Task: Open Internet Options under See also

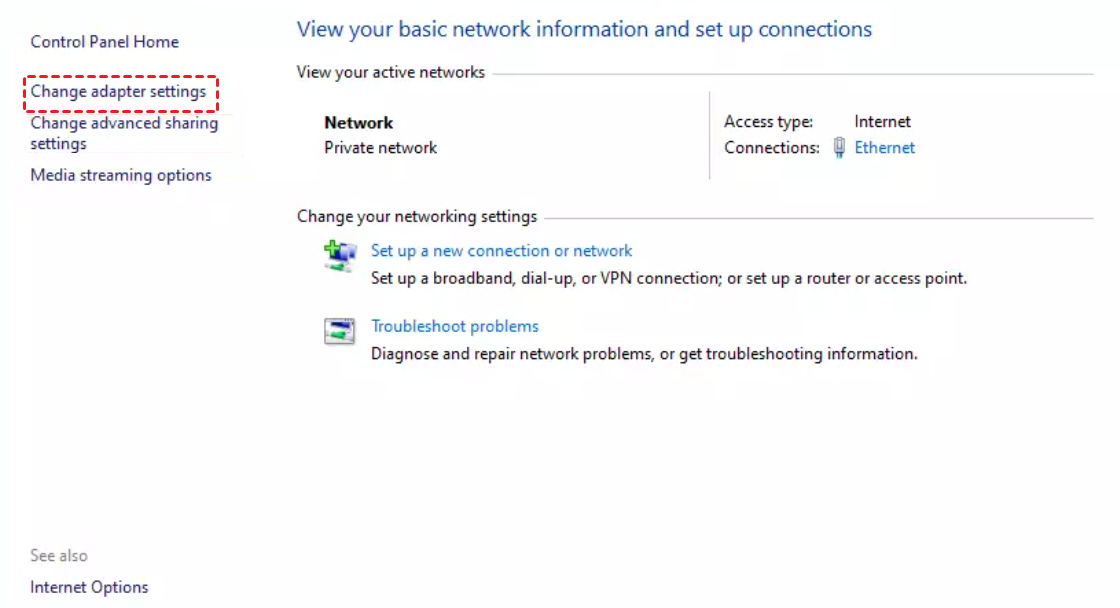Action: tap(89, 587)
